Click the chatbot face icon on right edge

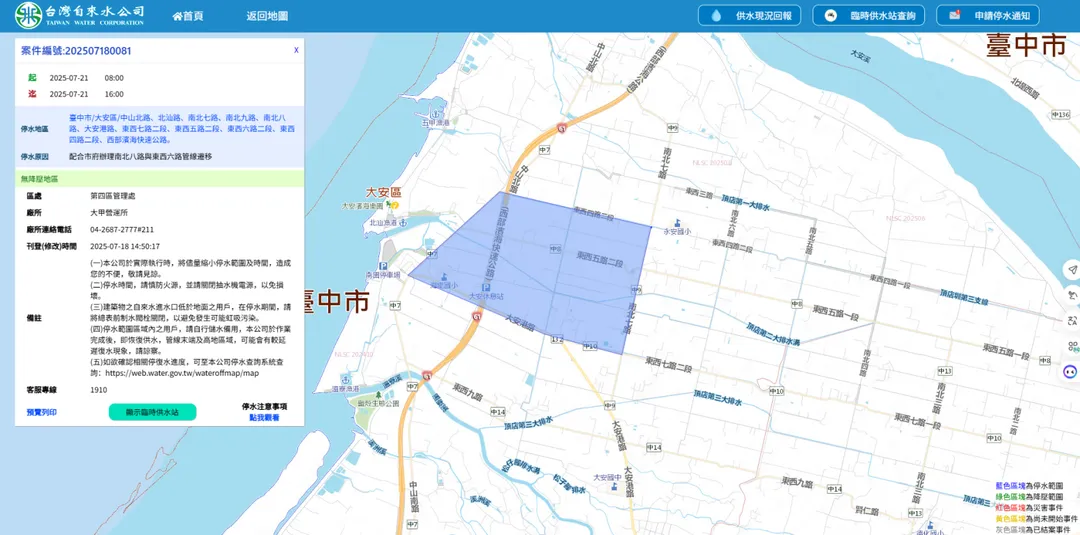click(x=1070, y=371)
